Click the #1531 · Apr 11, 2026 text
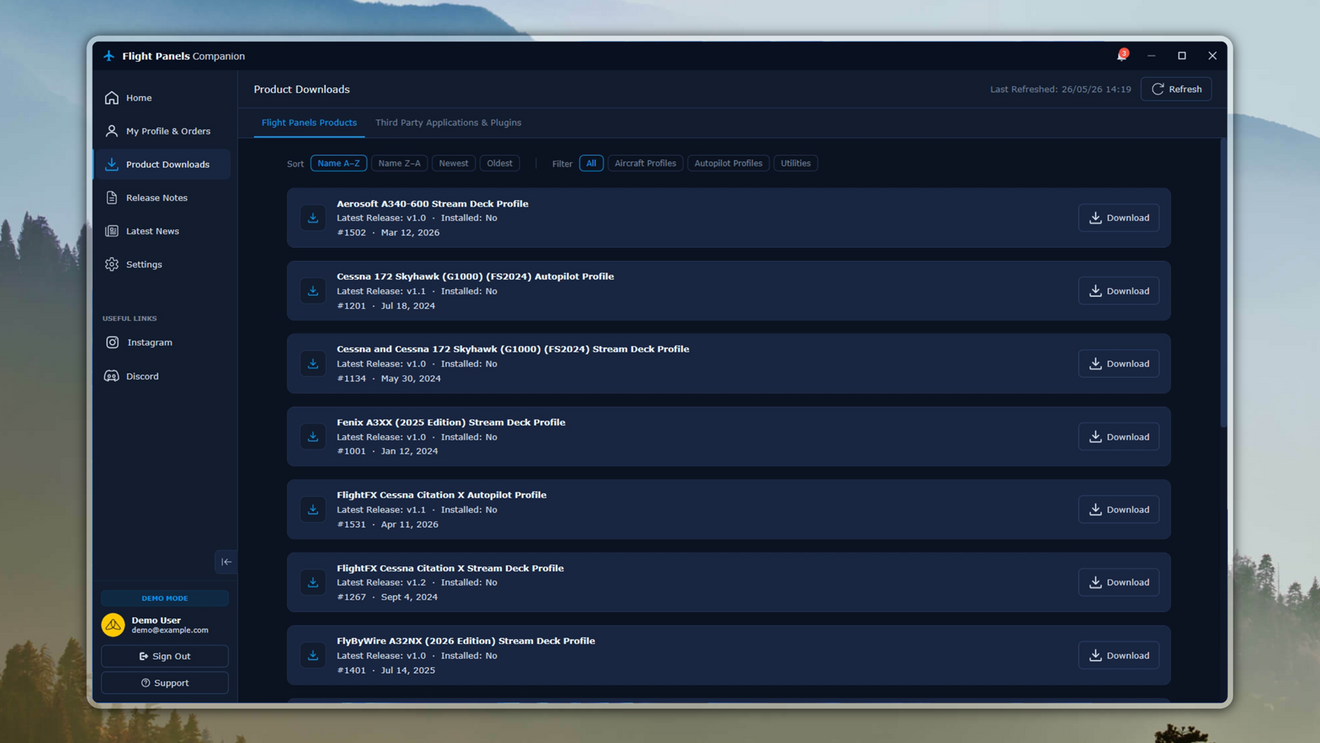 (x=388, y=524)
